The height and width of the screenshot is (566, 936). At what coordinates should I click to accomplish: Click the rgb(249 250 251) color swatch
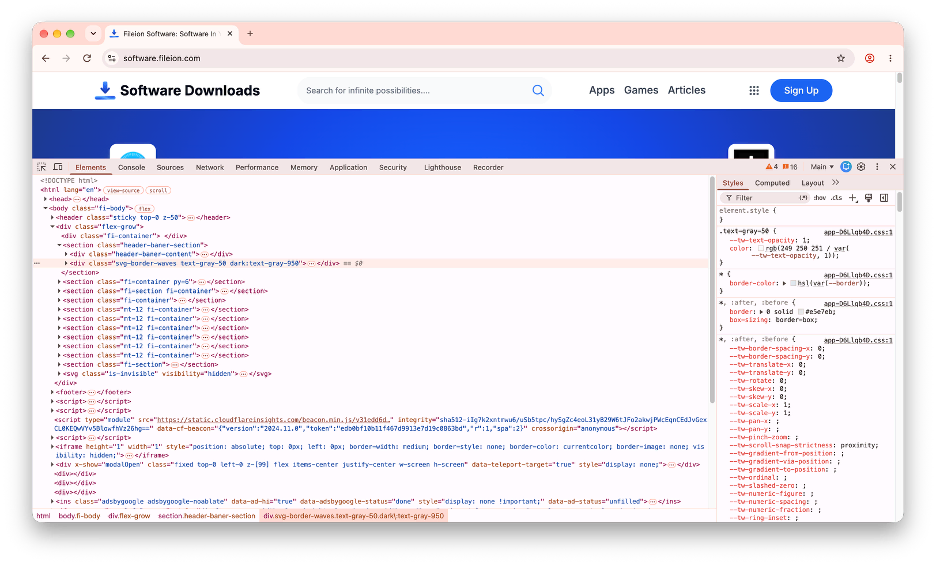[x=761, y=248]
